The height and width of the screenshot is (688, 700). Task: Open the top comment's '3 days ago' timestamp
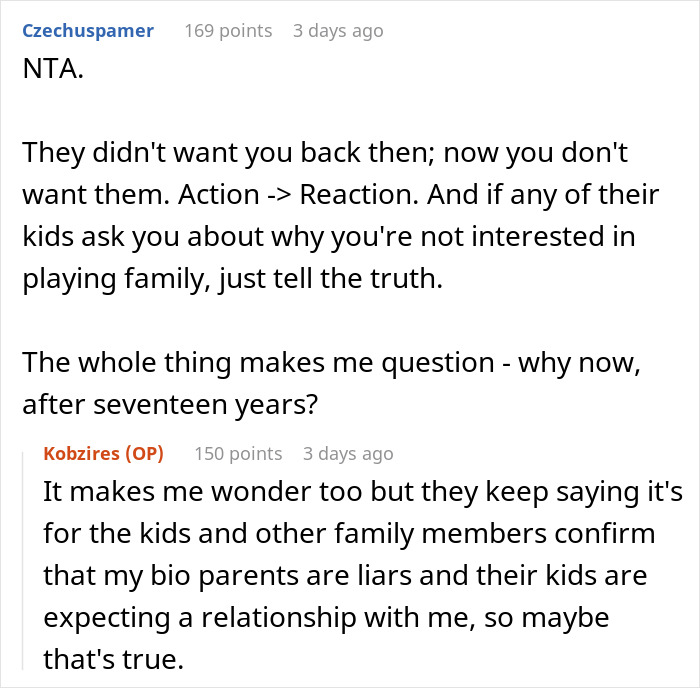tap(337, 31)
